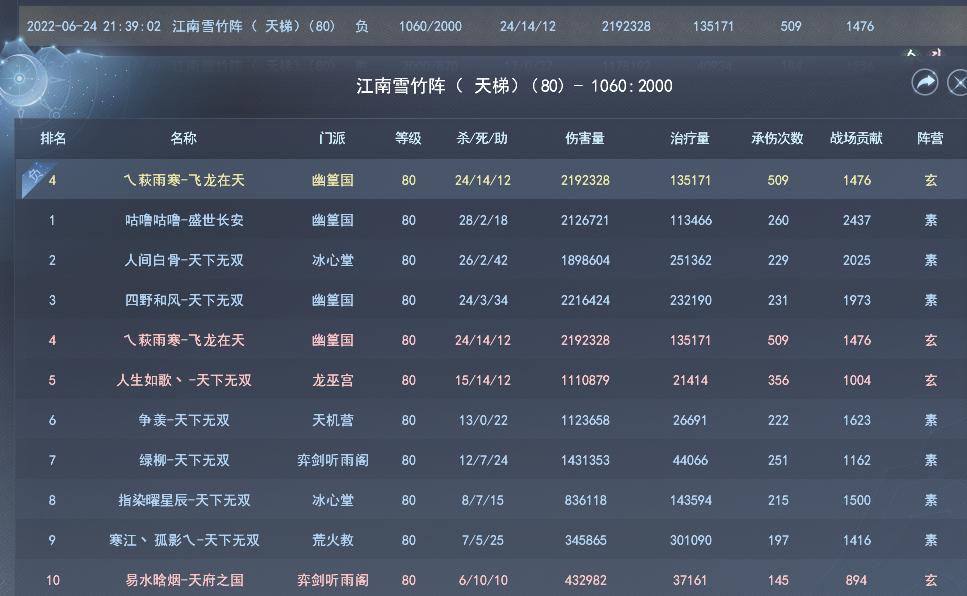Click faction 素 in 咕噜咕噜 row

pyautogui.click(x=931, y=220)
